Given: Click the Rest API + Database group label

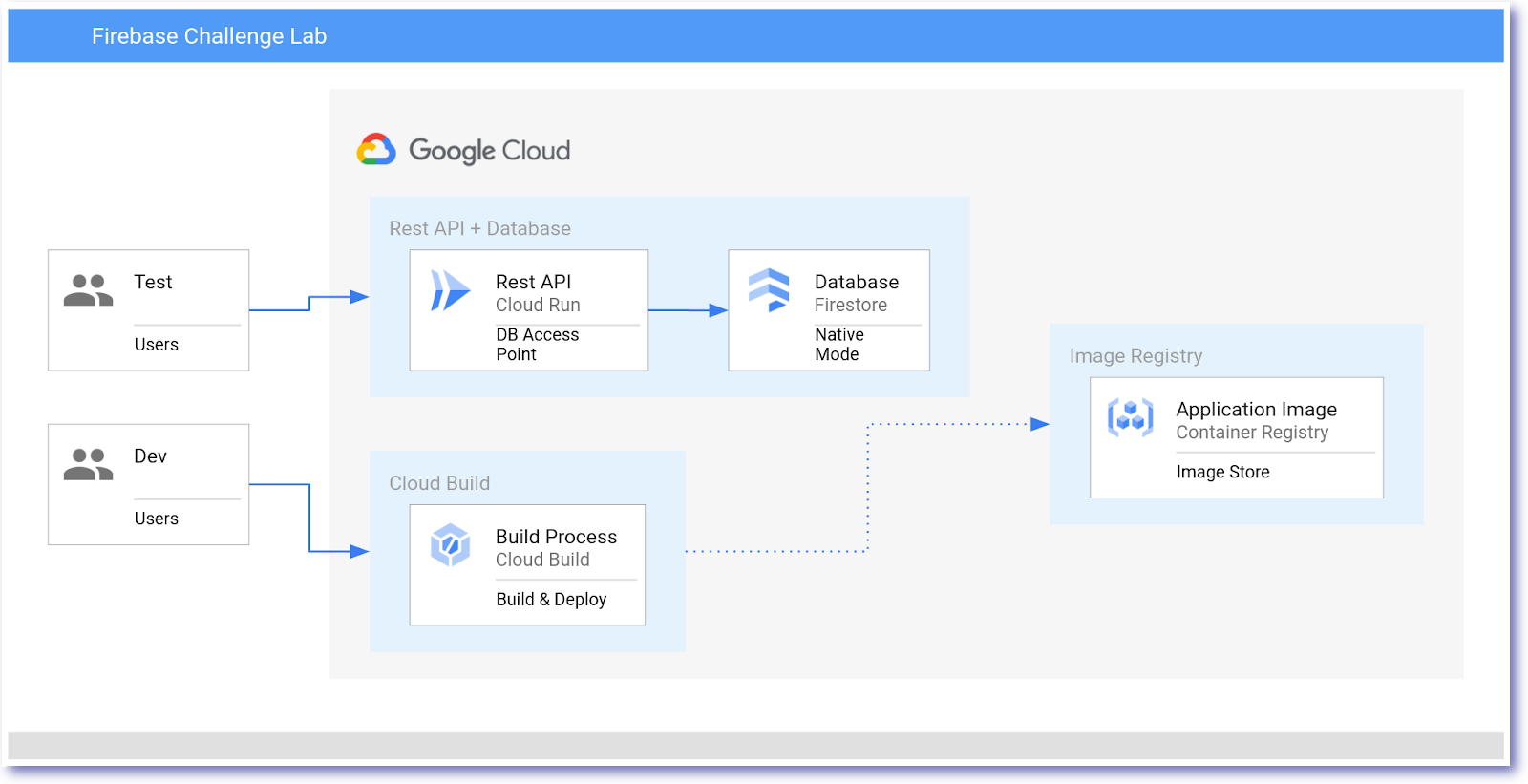Looking at the screenshot, I should (479, 228).
